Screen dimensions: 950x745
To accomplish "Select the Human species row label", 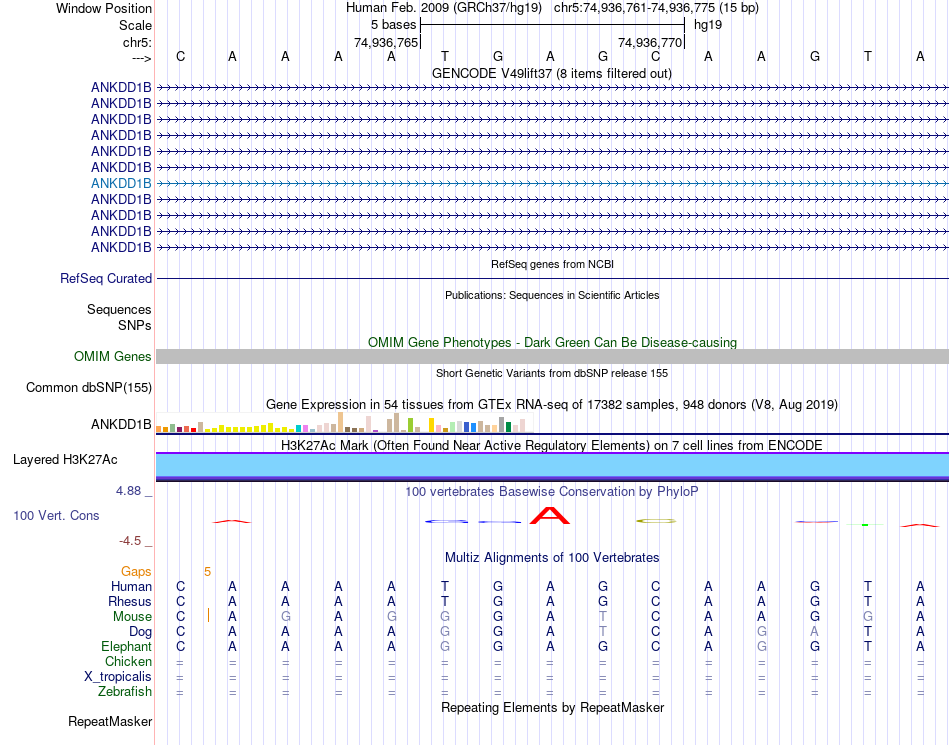I will click(131, 586).
